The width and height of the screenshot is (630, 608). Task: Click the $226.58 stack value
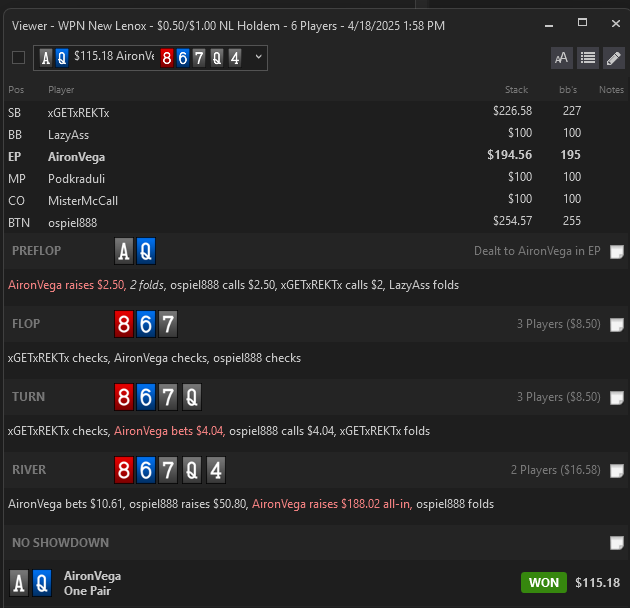coord(513,111)
